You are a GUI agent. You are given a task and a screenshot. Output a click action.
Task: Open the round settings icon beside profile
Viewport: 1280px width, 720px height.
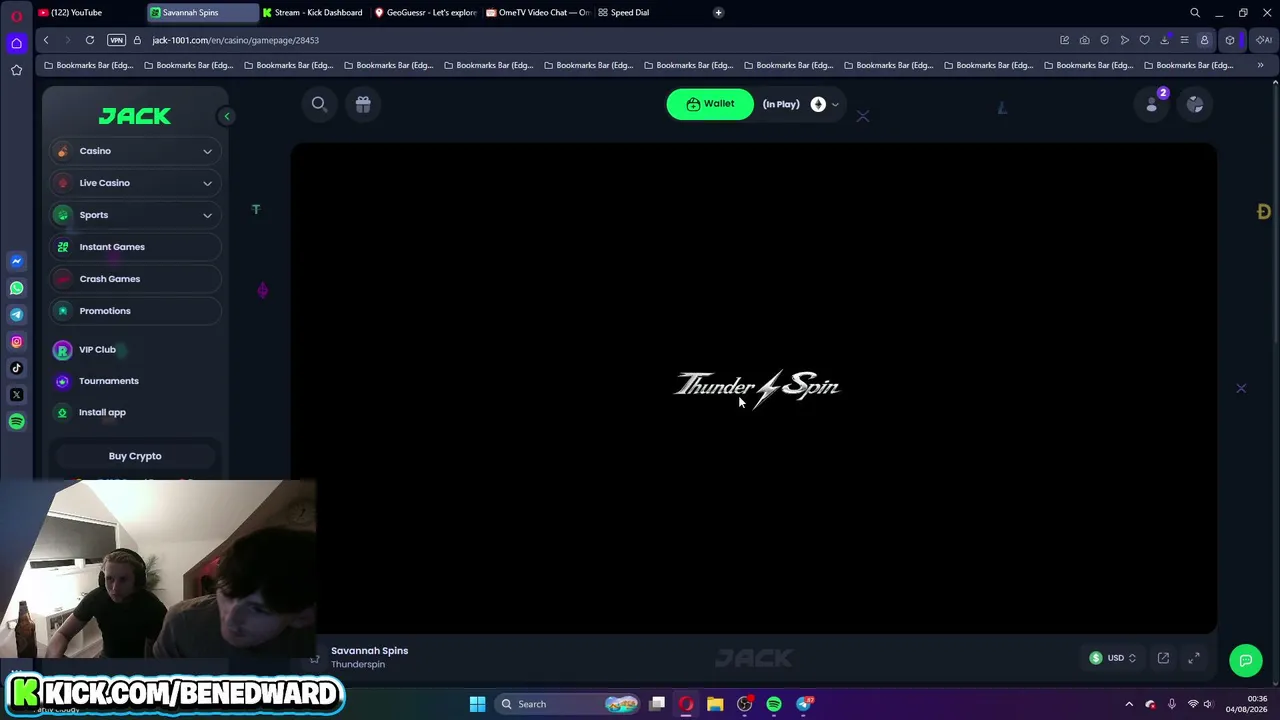click(1195, 104)
